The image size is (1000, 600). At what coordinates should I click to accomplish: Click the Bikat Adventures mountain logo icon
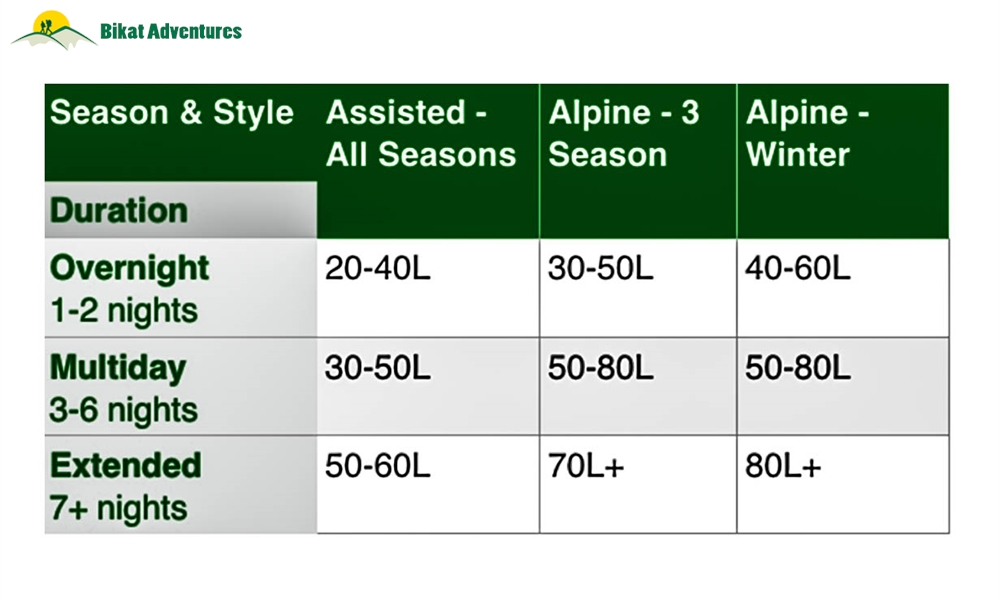point(54,31)
